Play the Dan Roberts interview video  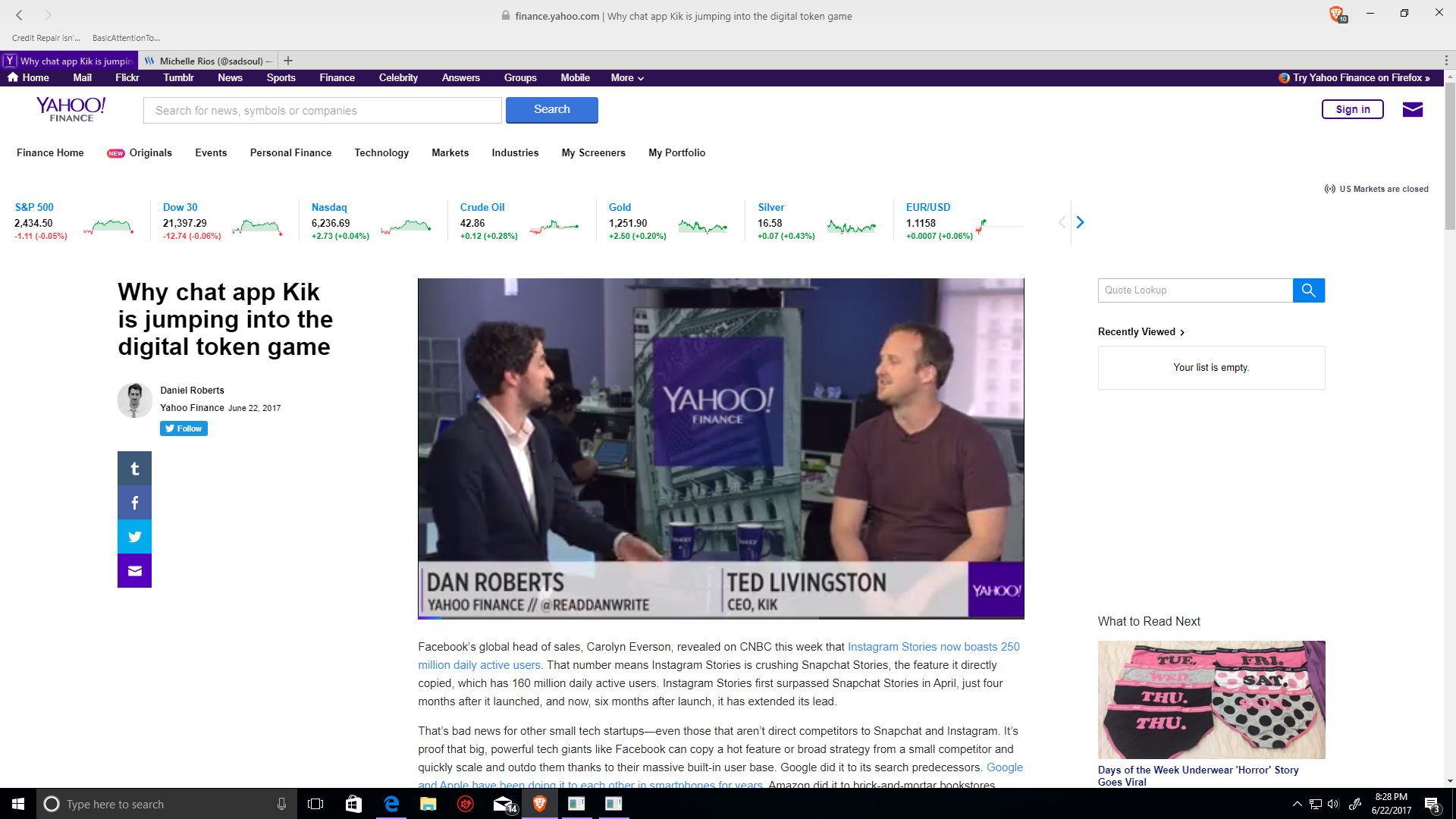pyautogui.click(x=720, y=448)
